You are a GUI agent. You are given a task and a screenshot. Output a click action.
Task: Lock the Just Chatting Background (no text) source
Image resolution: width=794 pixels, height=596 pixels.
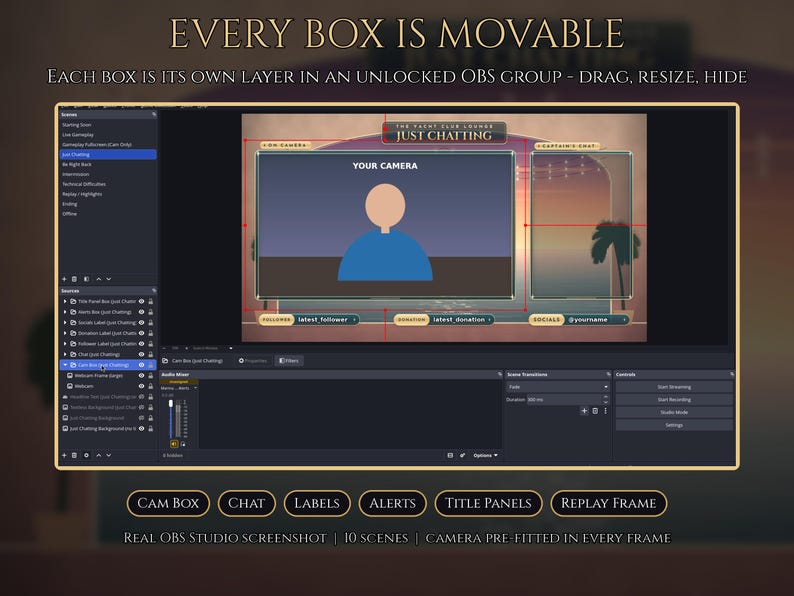click(x=150, y=428)
